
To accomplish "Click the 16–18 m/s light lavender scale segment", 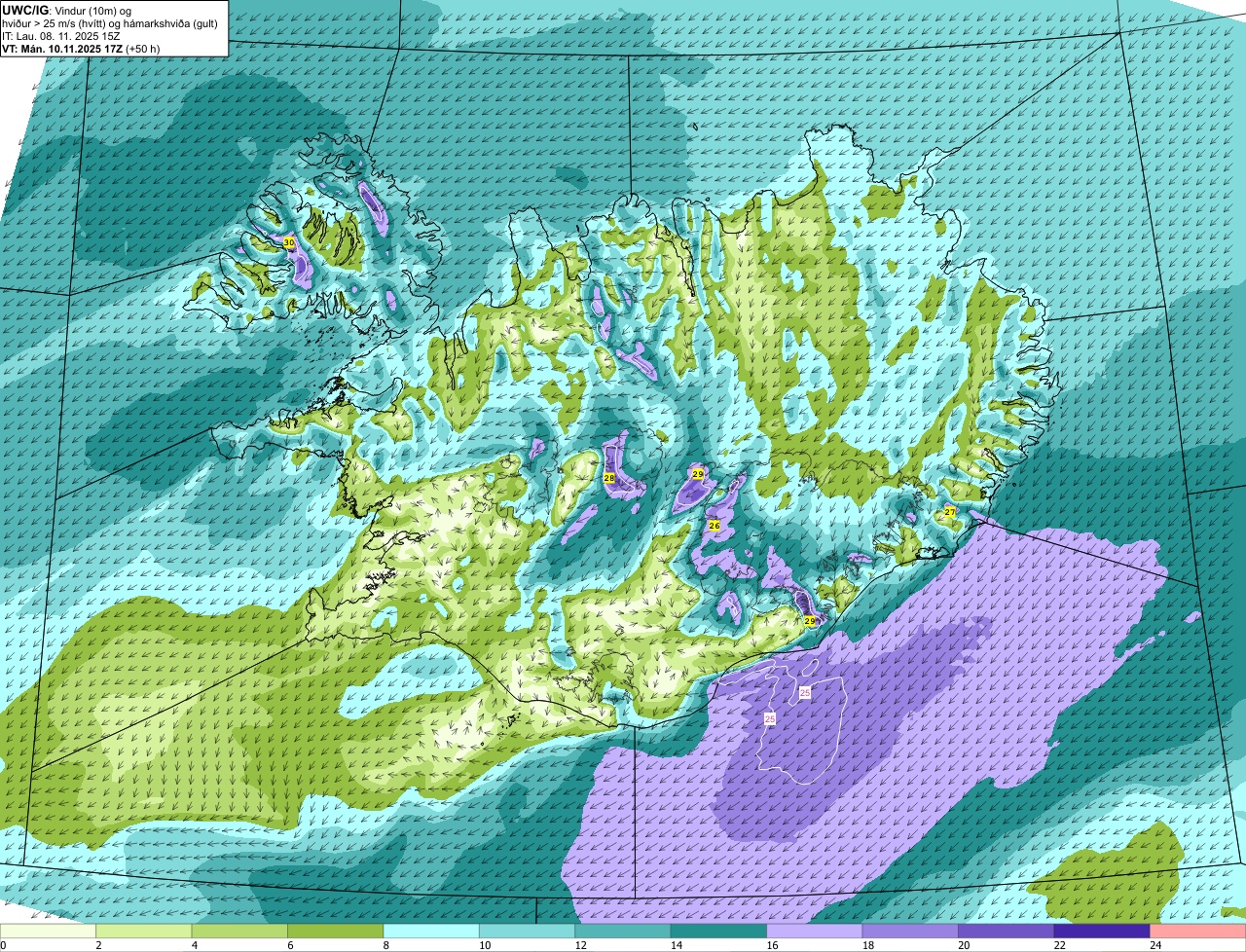I will pos(816,931).
